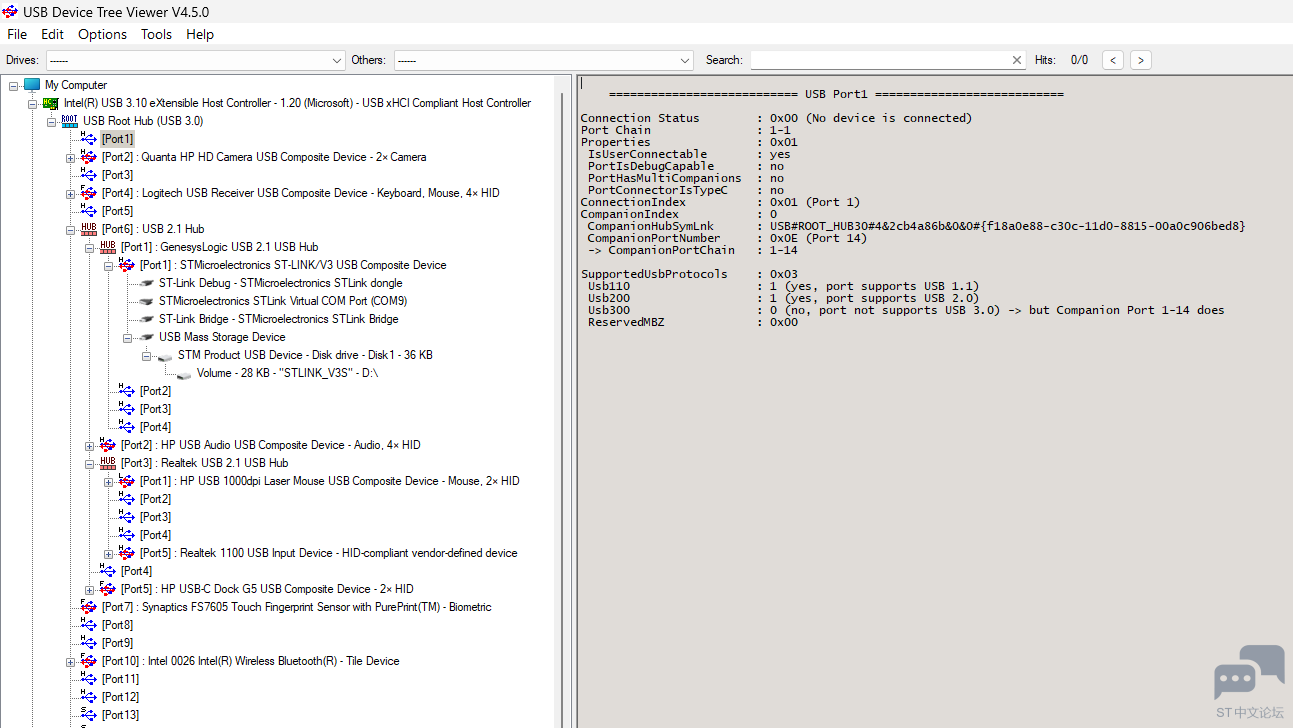The image size is (1293, 728).
Task: Go to previous search hit
Action: (1113, 60)
